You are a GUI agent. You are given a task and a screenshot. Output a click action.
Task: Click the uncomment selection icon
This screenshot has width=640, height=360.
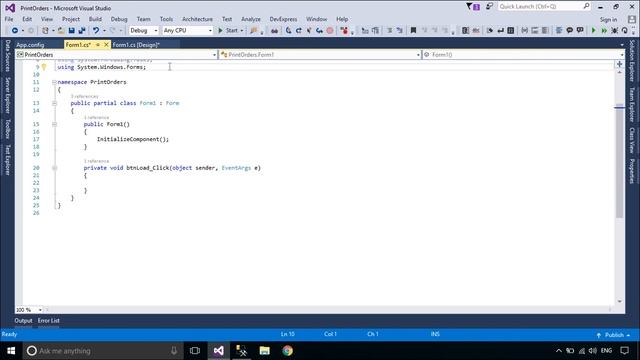580,31
